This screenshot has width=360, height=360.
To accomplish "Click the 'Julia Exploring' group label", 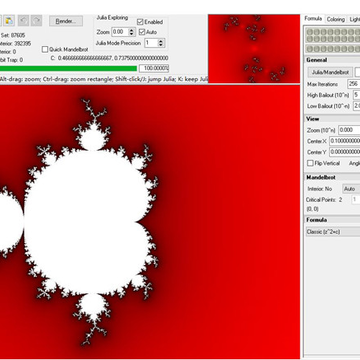I will 112,17.
